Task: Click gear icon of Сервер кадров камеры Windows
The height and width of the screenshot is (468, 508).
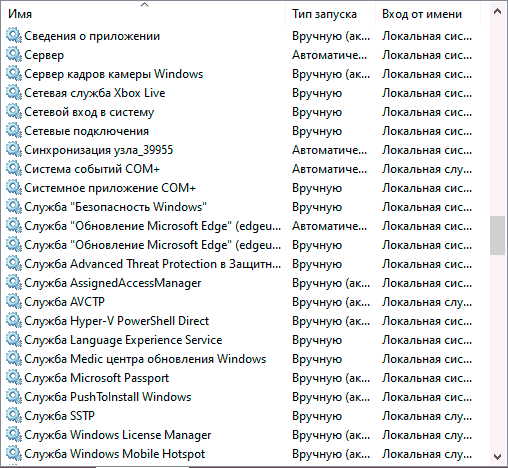Action: click(x=14, y=74)
